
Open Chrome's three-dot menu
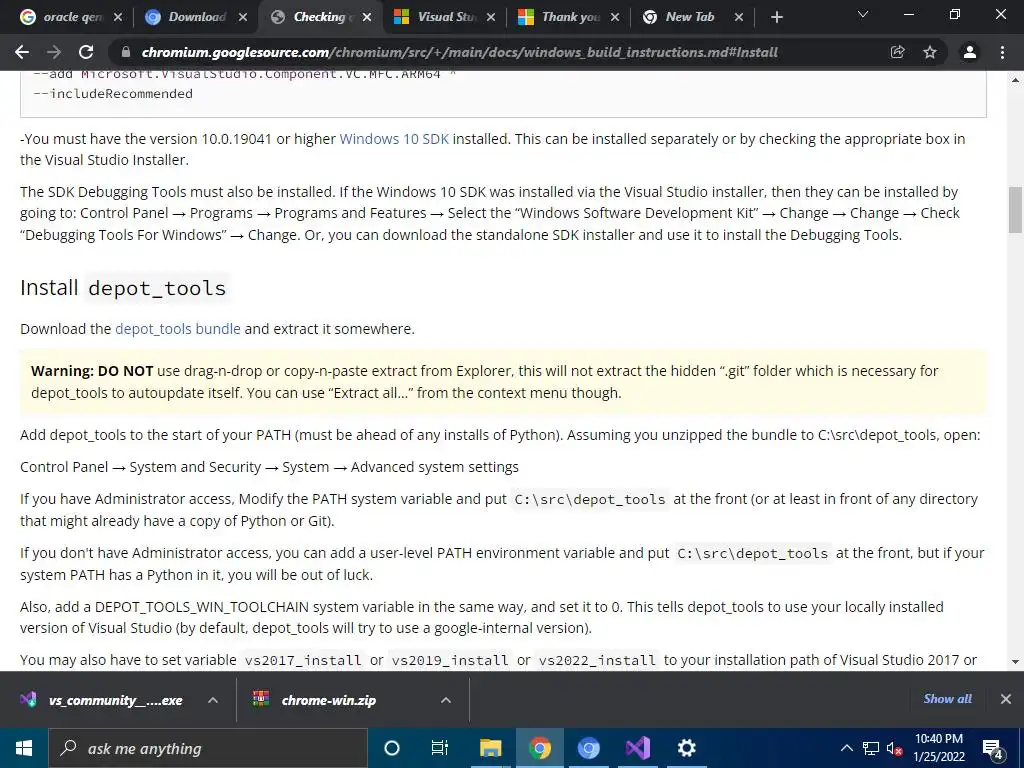tap(1002, 52)
